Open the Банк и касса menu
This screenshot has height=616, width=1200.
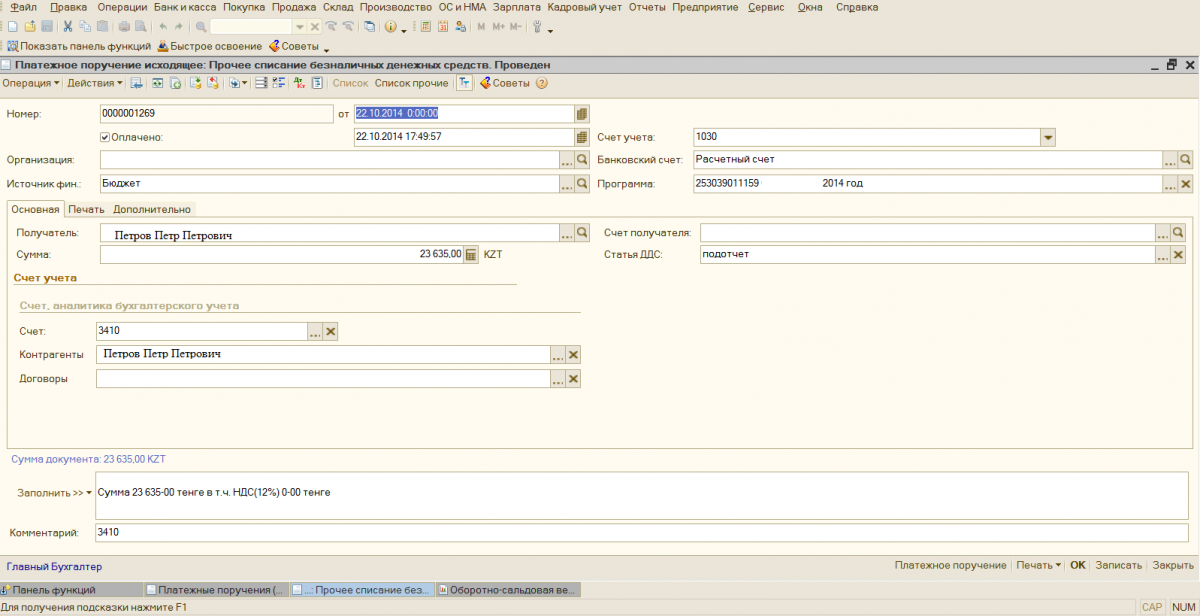(x=184, y=7)
